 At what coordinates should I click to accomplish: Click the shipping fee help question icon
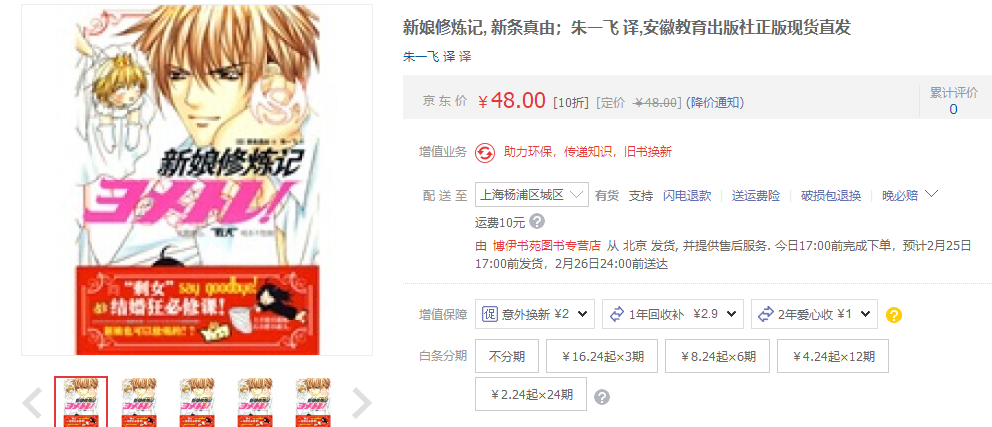(x=537, y=222)
